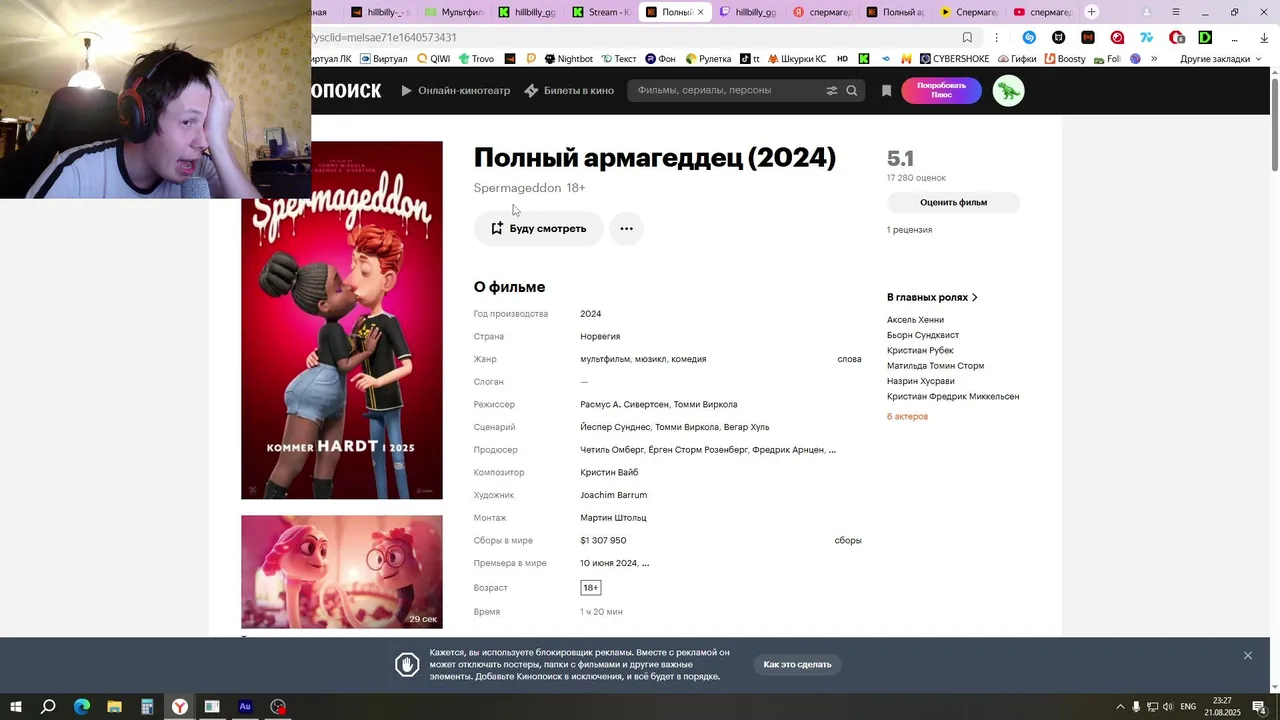Click country Норвегия link
The image size is (1280, 720).
(x=600, y=336)
